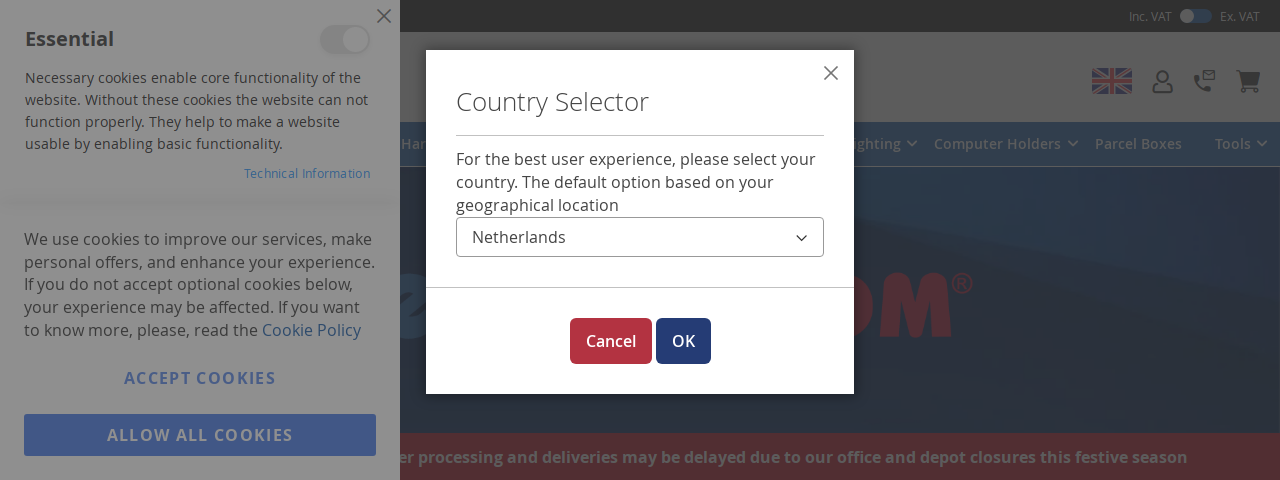Open the user account icon
The image size is (1280, 480).
[x=1162, y=81]
